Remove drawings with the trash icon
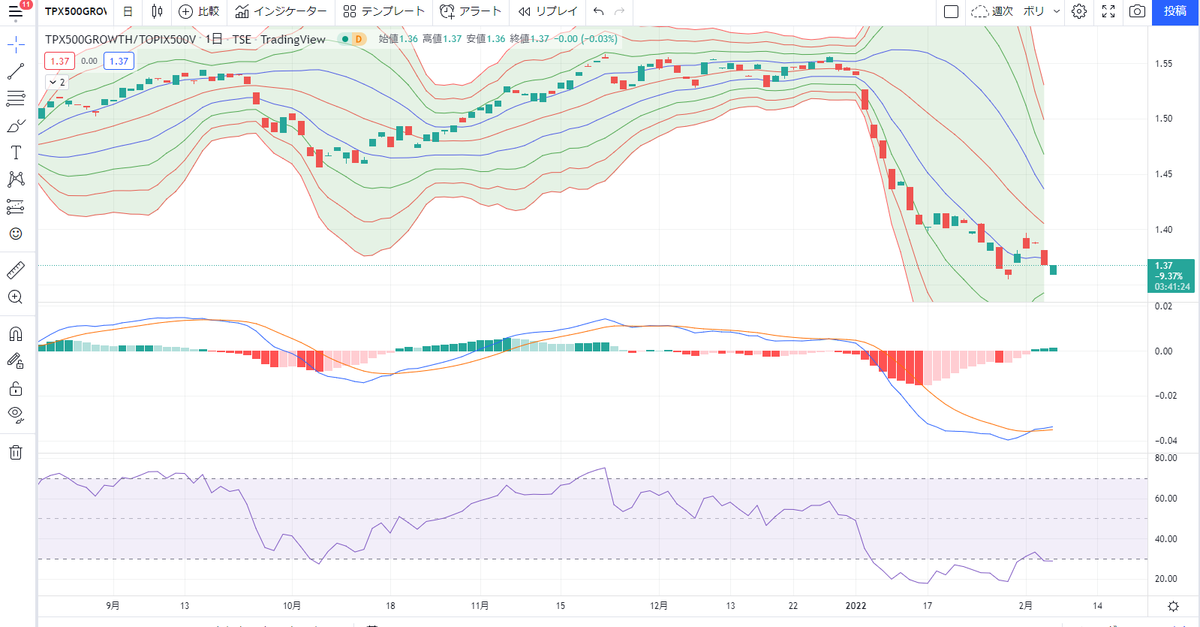Viewport: 1200px width, 627px height. point(15,452)
